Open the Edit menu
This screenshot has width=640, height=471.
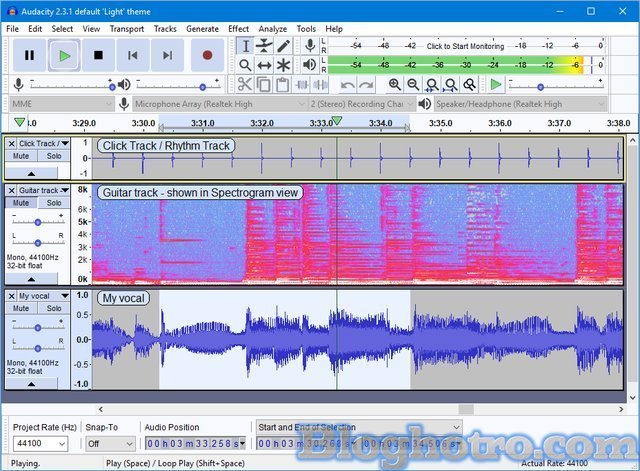(35, 29)
